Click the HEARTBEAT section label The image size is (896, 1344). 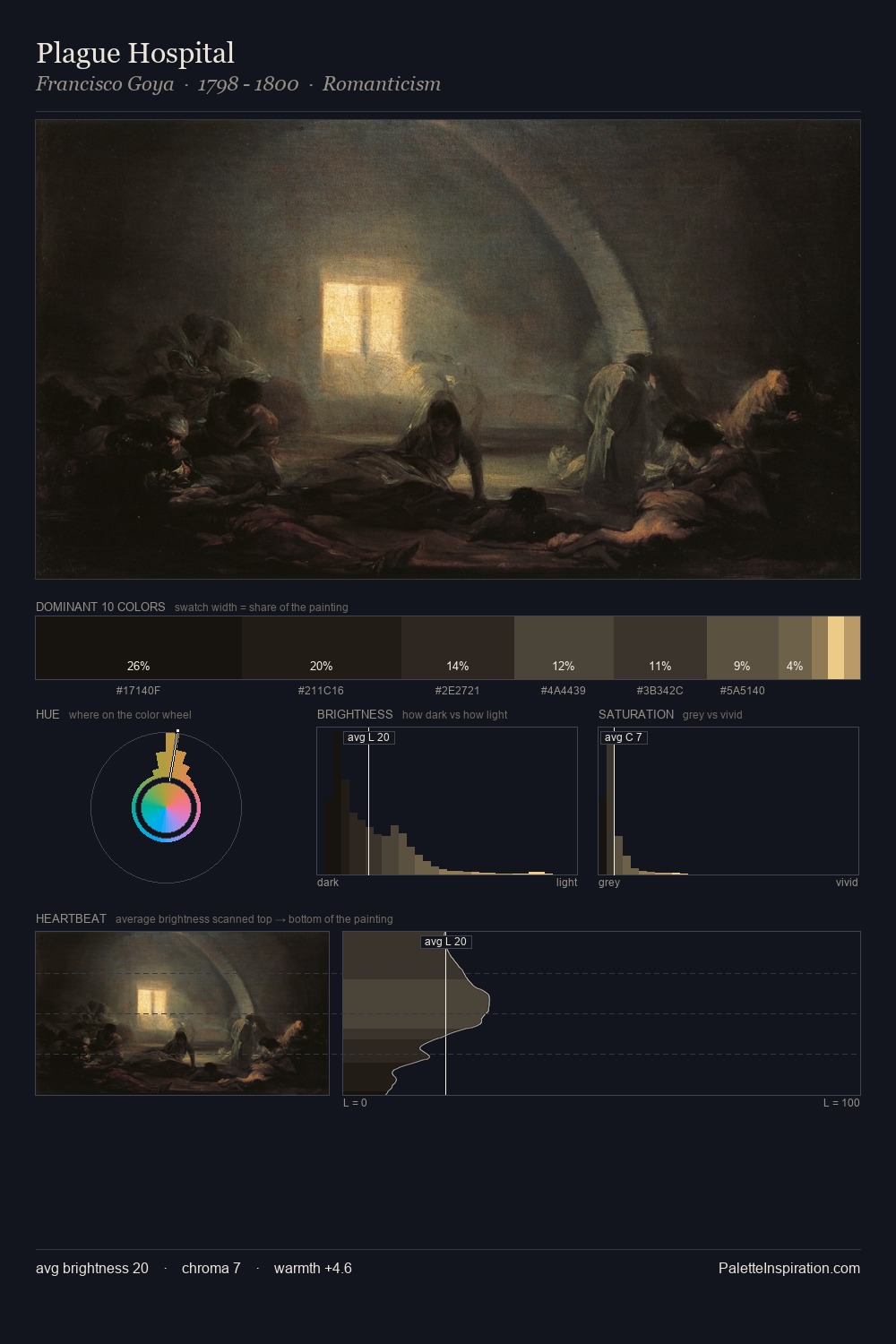coord(71,918)
